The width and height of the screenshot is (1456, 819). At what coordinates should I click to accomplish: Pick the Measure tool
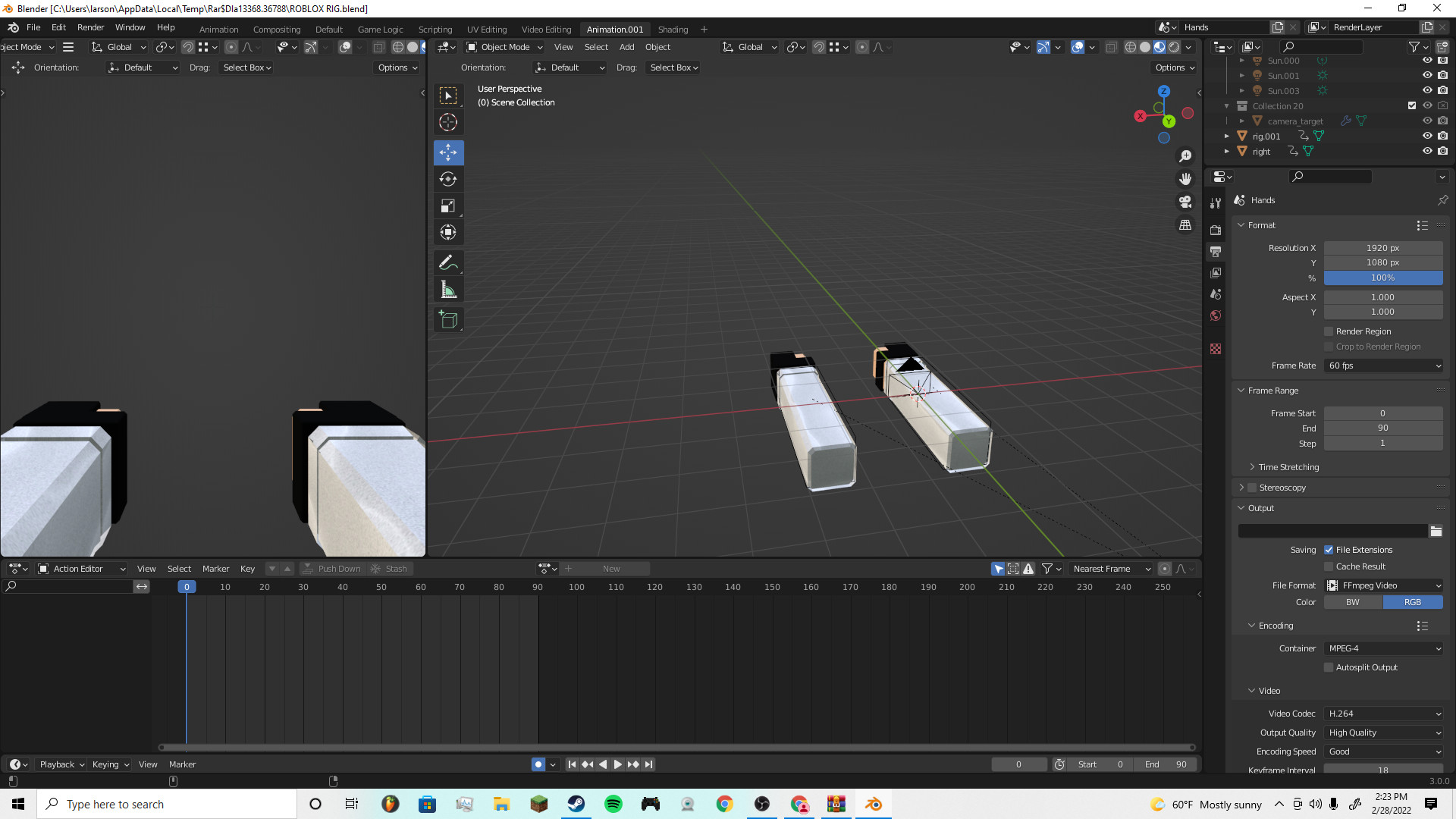point(448,289)
